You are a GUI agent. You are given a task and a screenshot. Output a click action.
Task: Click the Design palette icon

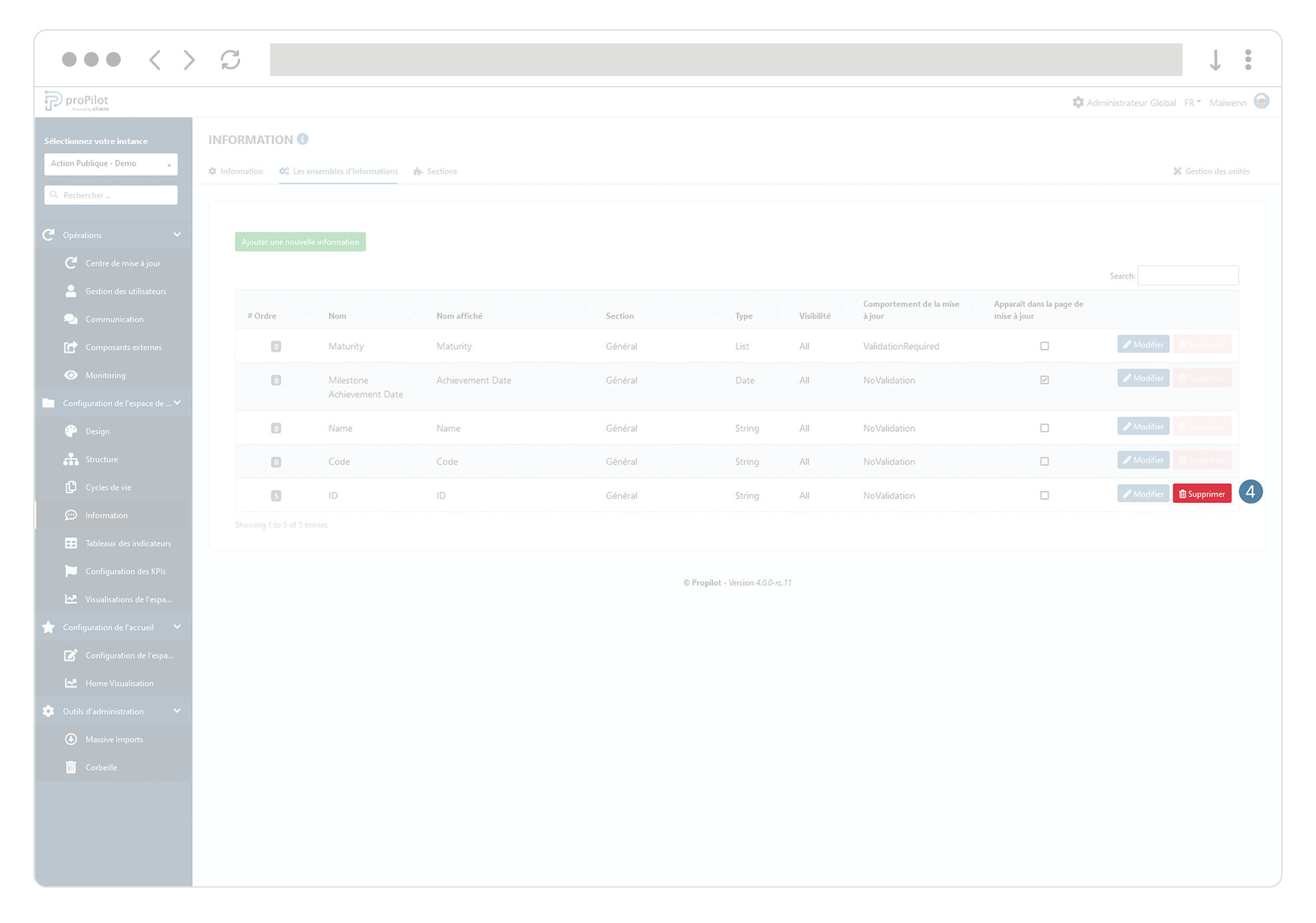coord(71,431)
